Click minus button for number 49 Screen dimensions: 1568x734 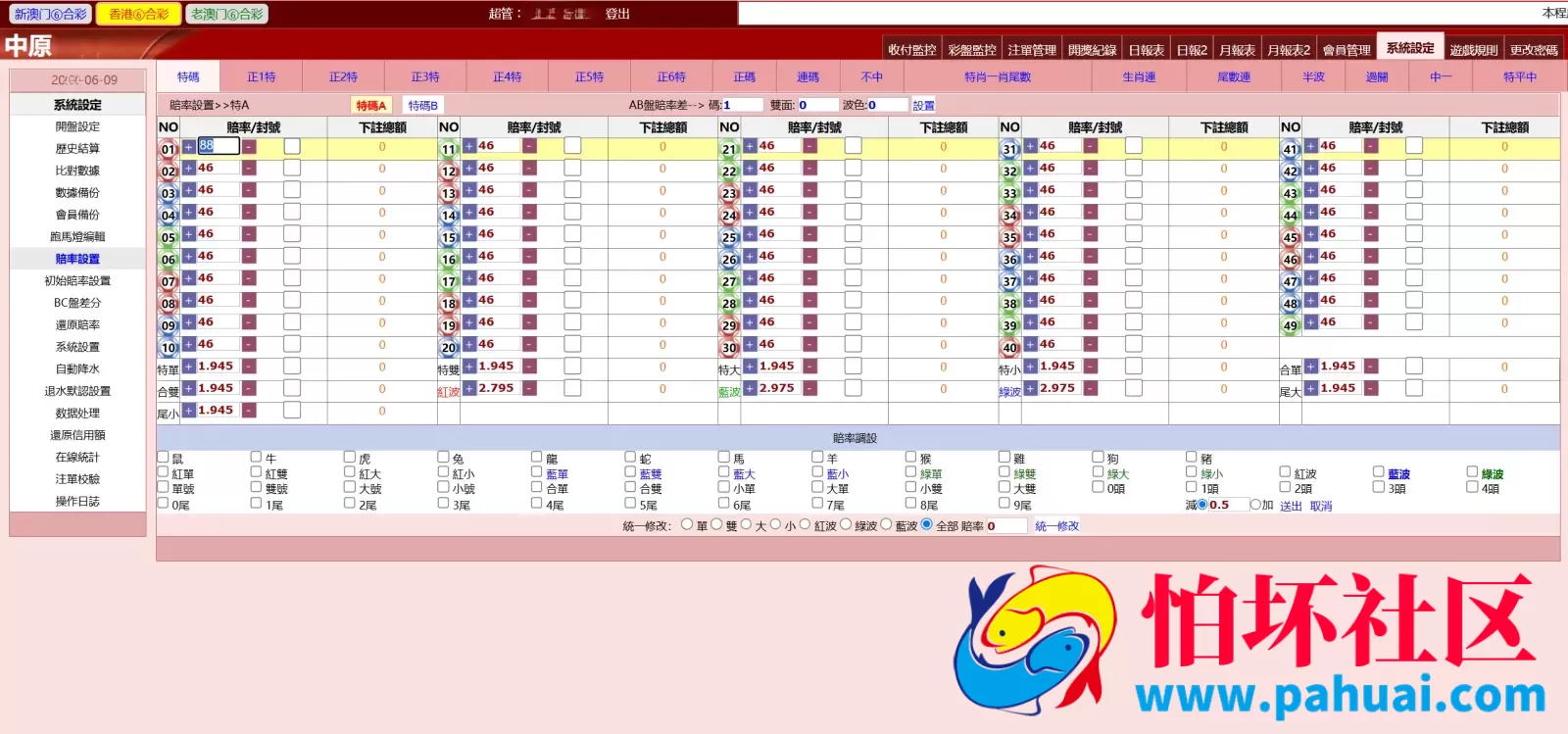pos(1371,322)
